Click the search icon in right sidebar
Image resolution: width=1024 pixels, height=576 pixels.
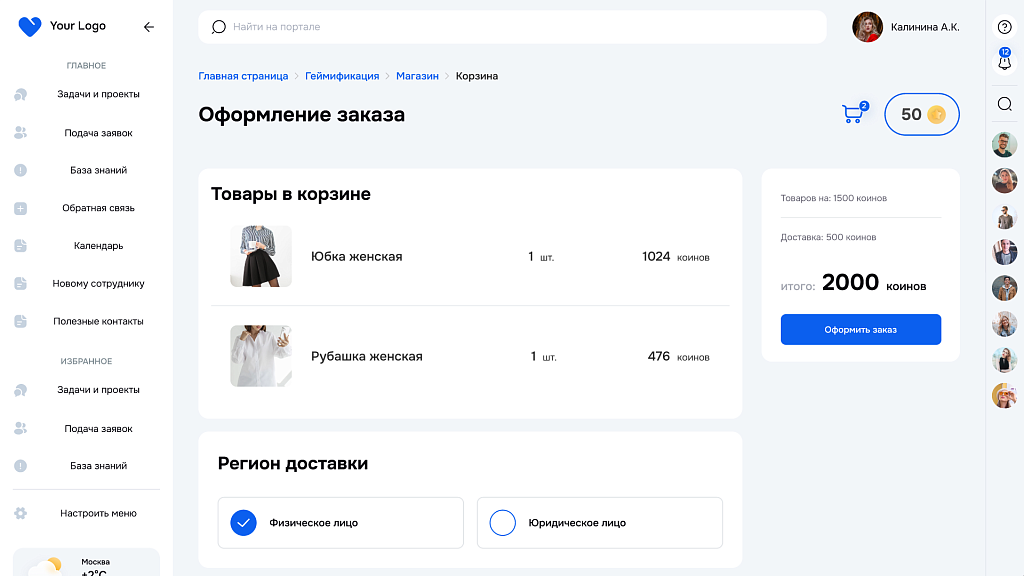tap(1004, 103)
